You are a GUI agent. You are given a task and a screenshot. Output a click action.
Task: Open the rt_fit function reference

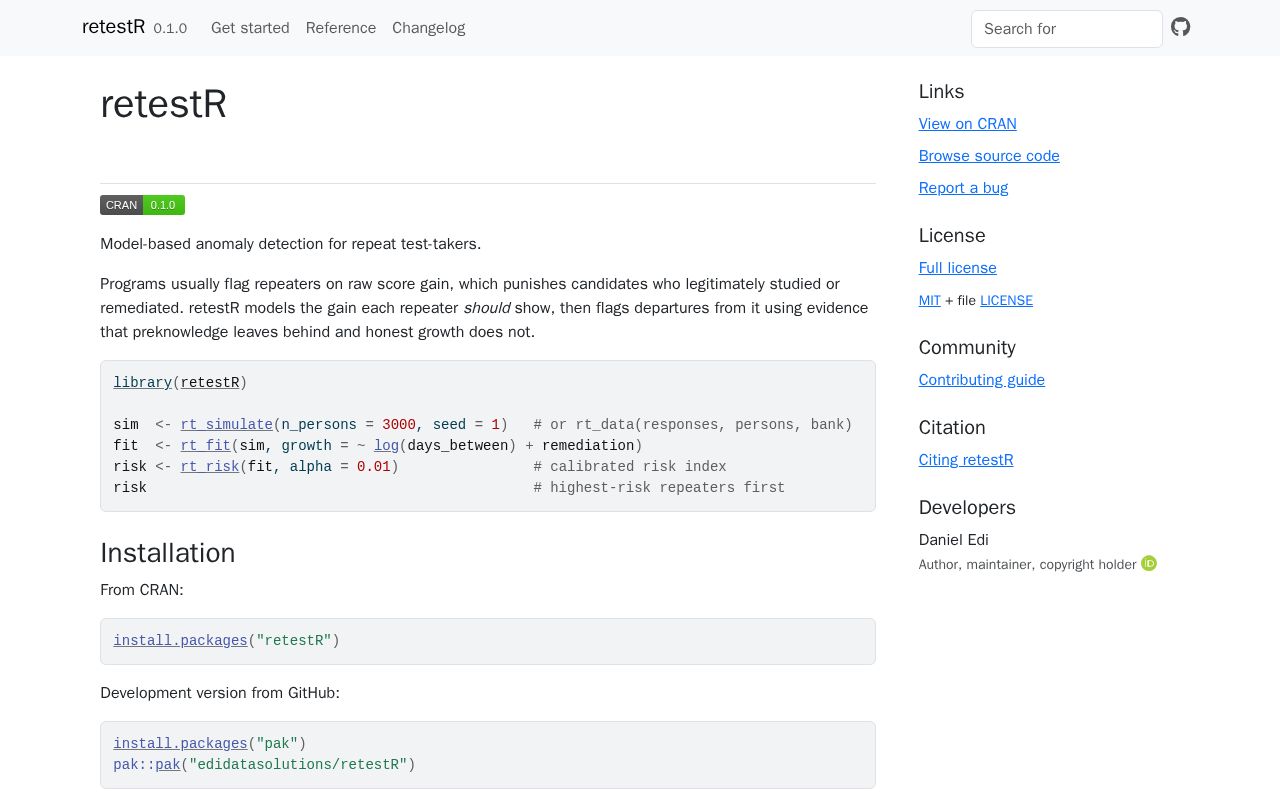(206, 446)
